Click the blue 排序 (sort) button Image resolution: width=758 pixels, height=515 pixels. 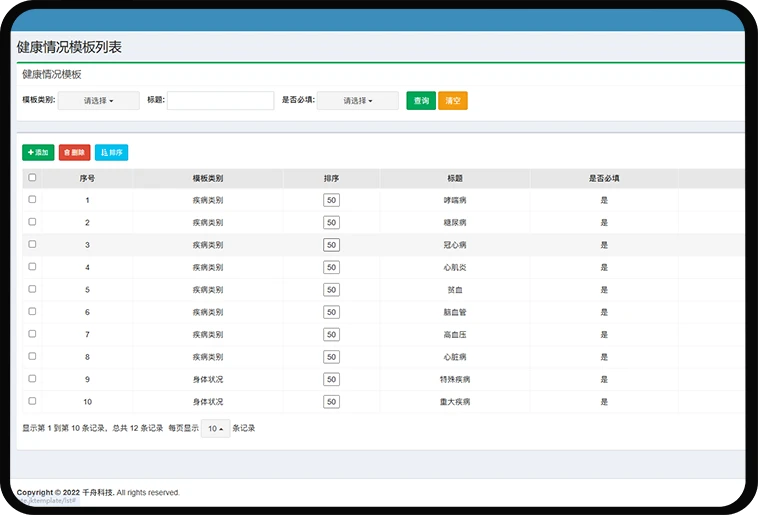click(111, 153)
